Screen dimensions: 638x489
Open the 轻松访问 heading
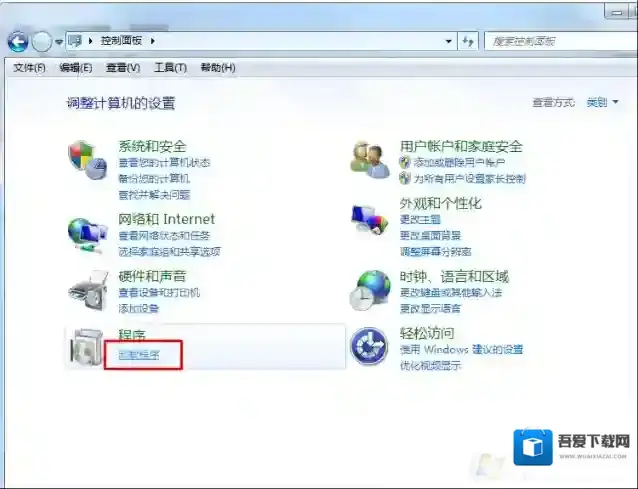[427, 333]
